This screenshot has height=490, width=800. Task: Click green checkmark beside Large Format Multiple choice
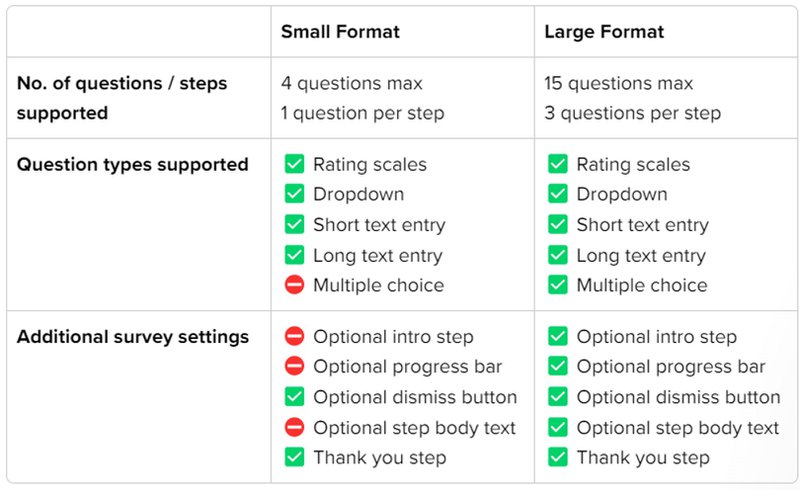[558, 285]
